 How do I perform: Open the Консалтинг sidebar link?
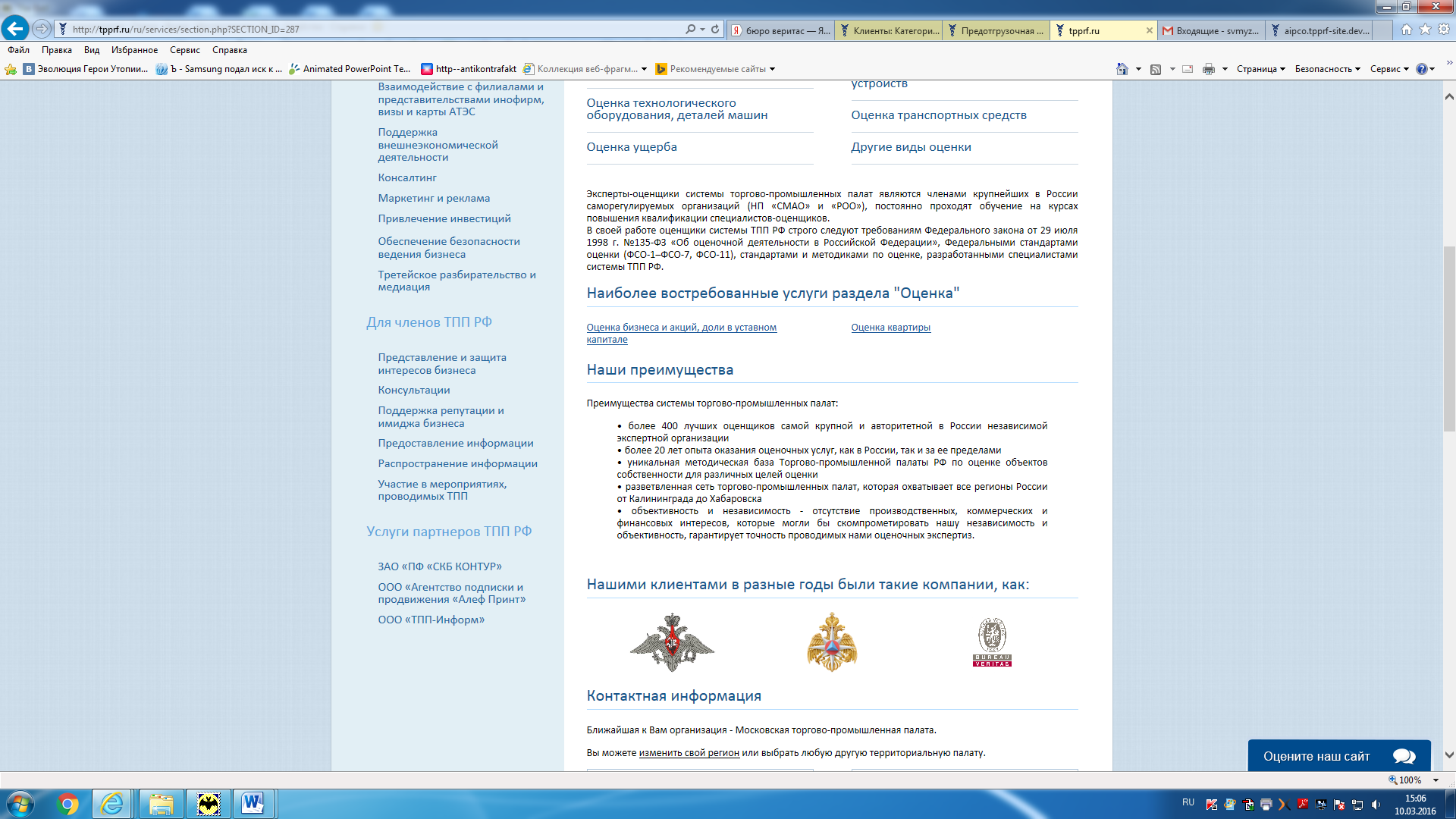407,177
